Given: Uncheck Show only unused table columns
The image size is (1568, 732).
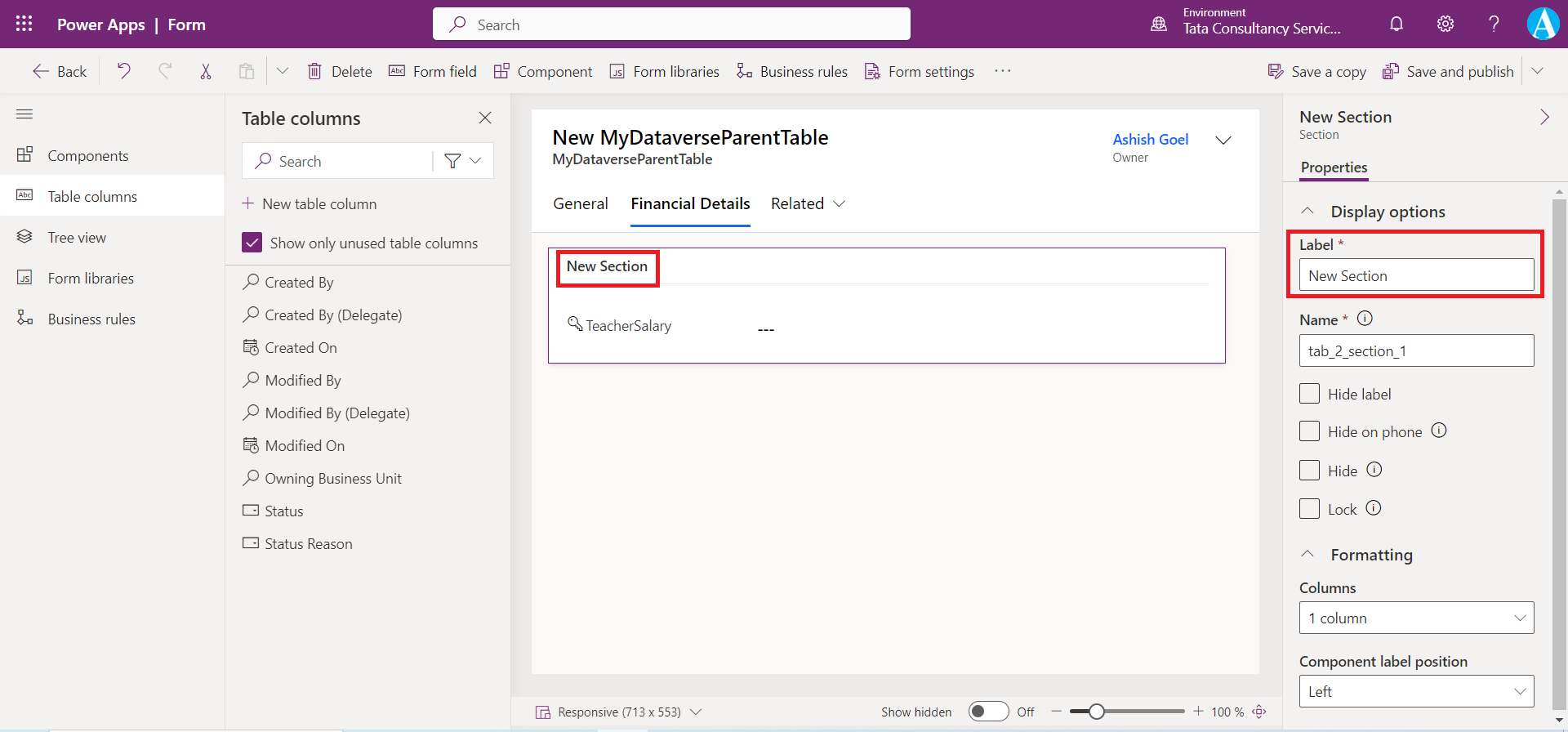Looking at the screenshot, I should tap(252, 243).
